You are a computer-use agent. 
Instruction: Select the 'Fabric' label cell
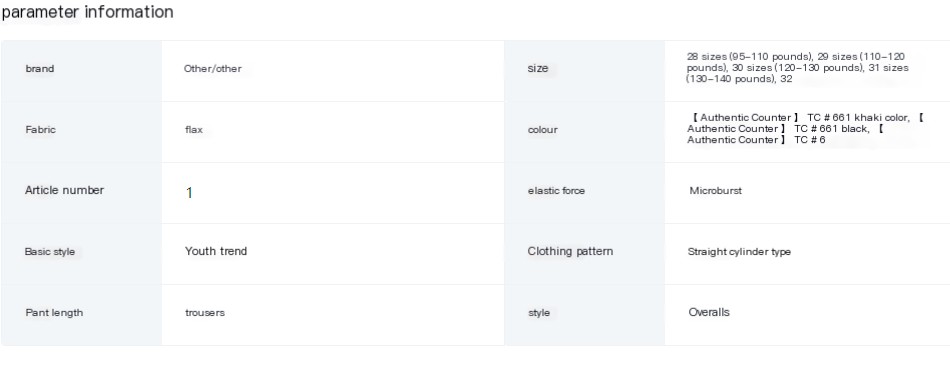click(81, 132)
